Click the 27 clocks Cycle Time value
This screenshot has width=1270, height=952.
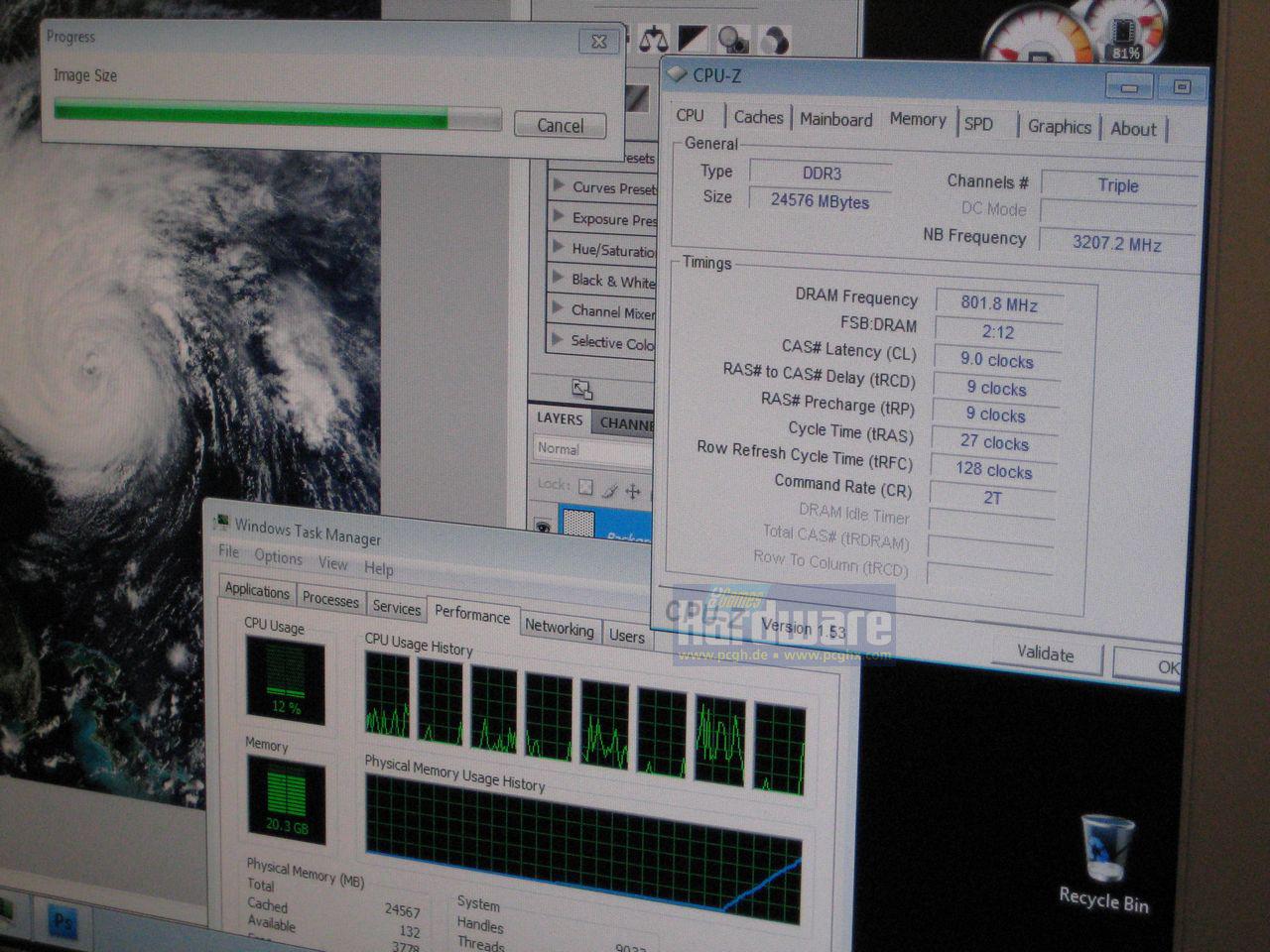tap(994, 442)
